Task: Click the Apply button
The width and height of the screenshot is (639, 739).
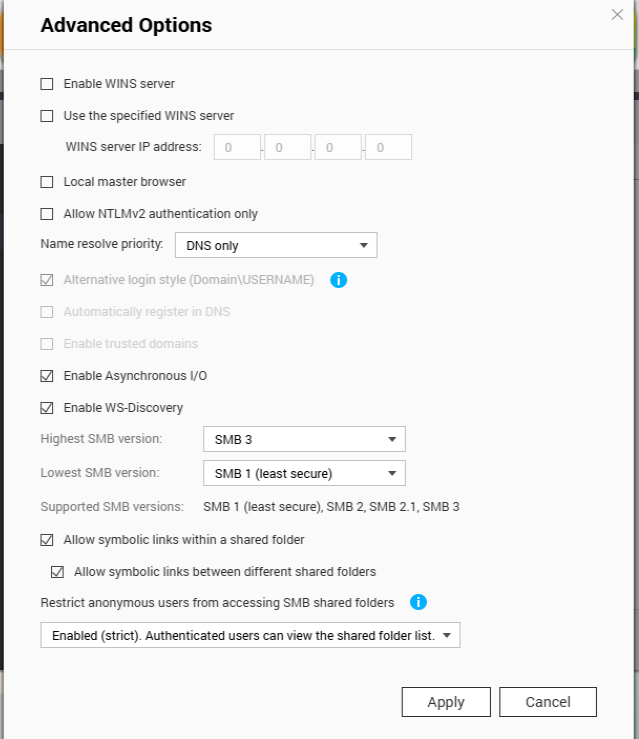Action: tap(446, 702)
